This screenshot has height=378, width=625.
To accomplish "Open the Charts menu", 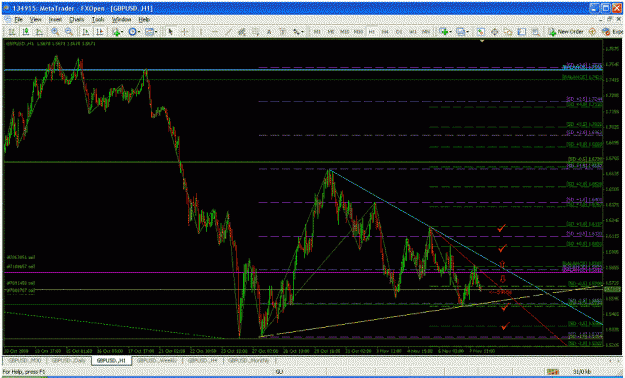I will (77, 20).
